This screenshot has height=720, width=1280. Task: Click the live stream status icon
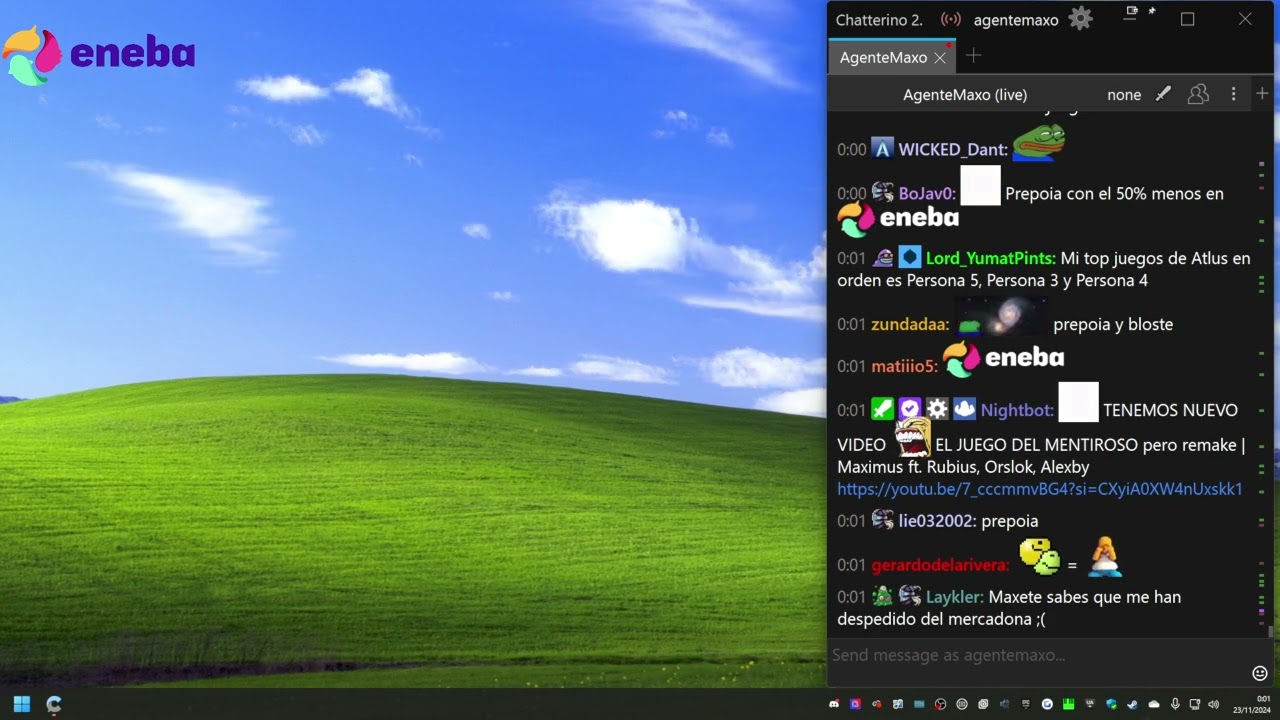pos(951,19)
